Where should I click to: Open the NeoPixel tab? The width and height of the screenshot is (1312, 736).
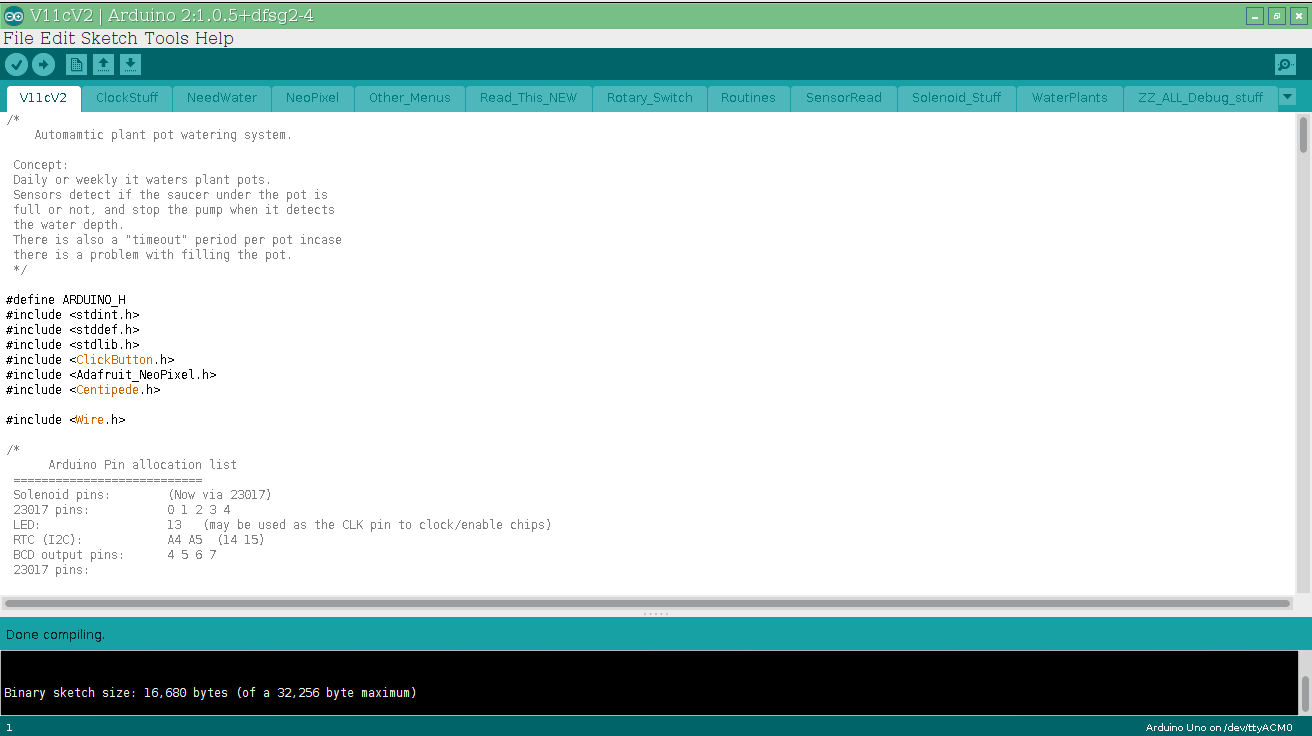click(312, 97)
